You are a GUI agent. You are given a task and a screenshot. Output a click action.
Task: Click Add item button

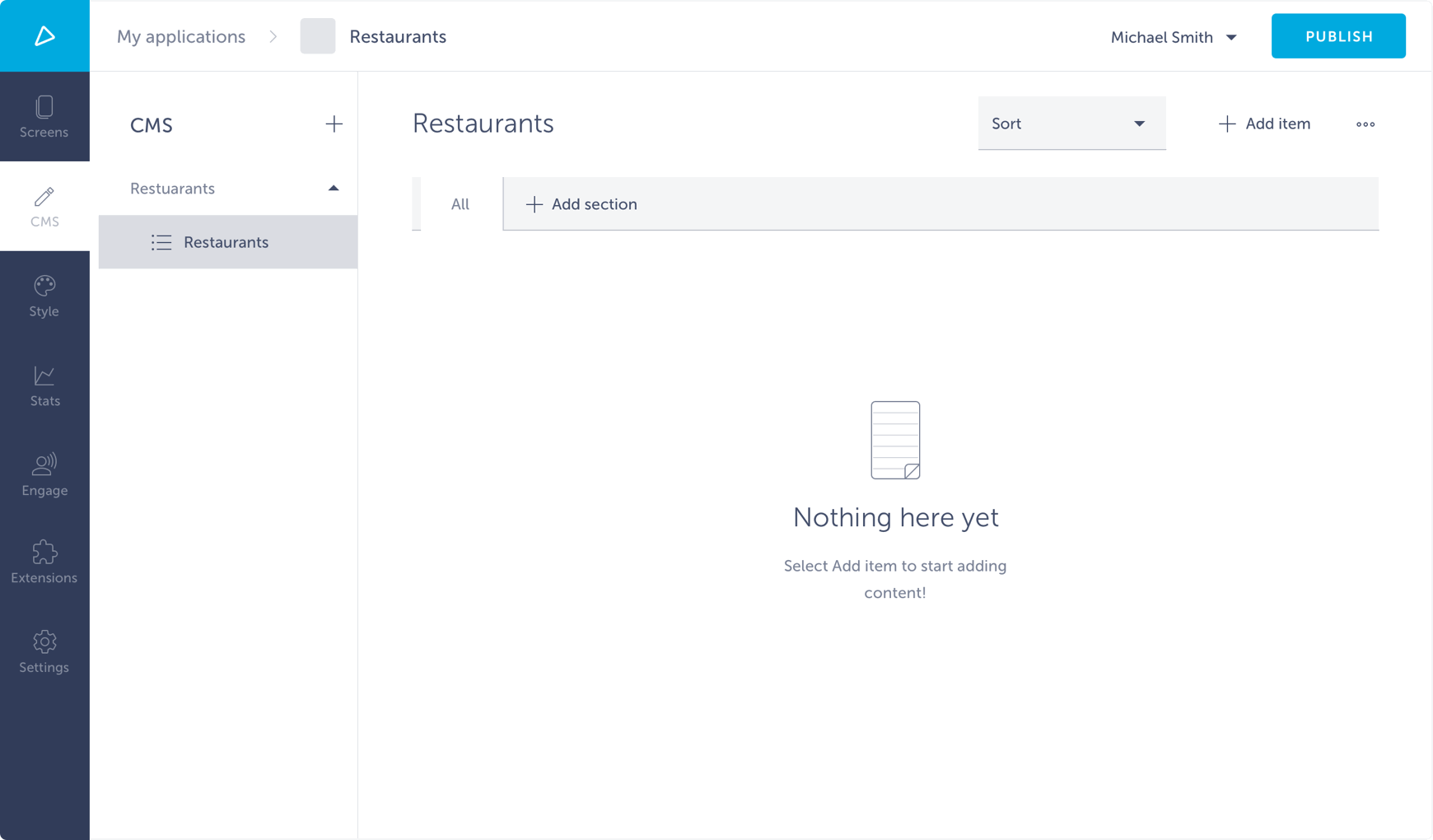tap(1264, 124)
